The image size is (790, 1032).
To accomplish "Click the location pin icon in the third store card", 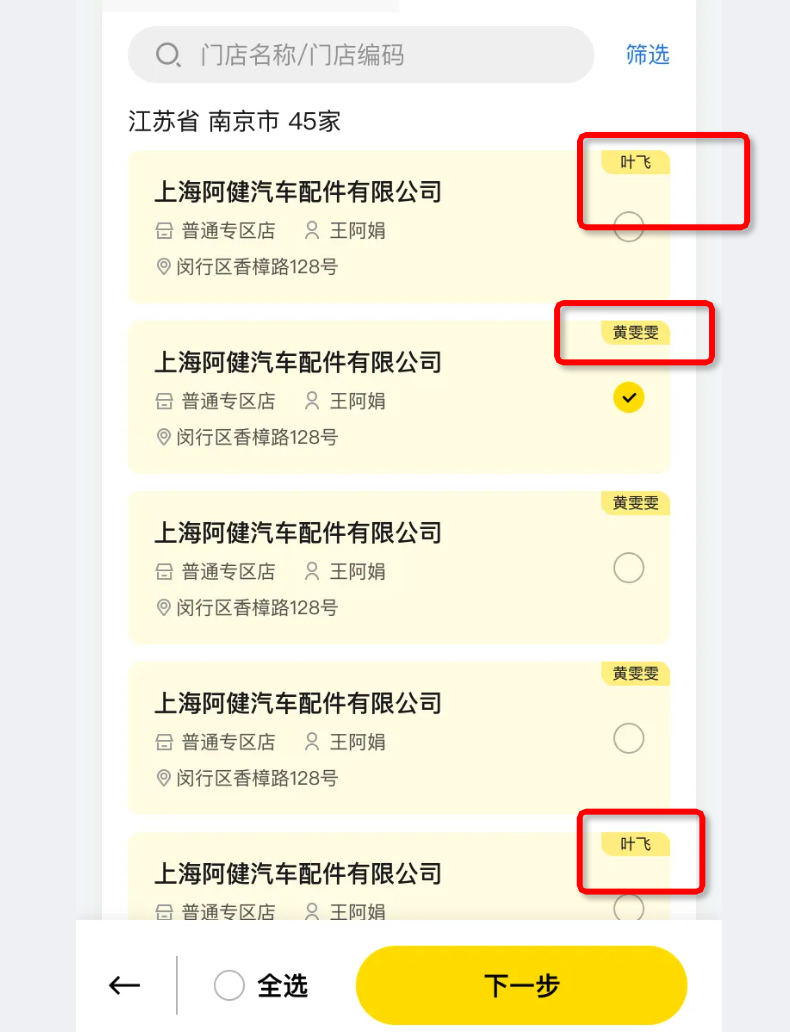I will point(164,608).
